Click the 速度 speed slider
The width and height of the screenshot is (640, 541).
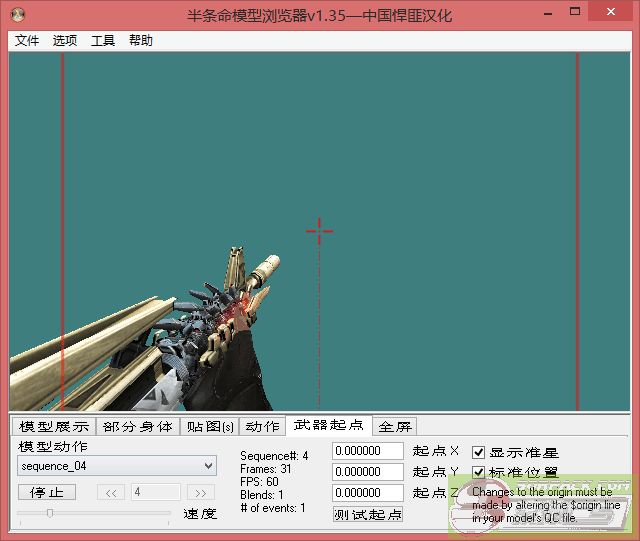[x=93, y=513]
